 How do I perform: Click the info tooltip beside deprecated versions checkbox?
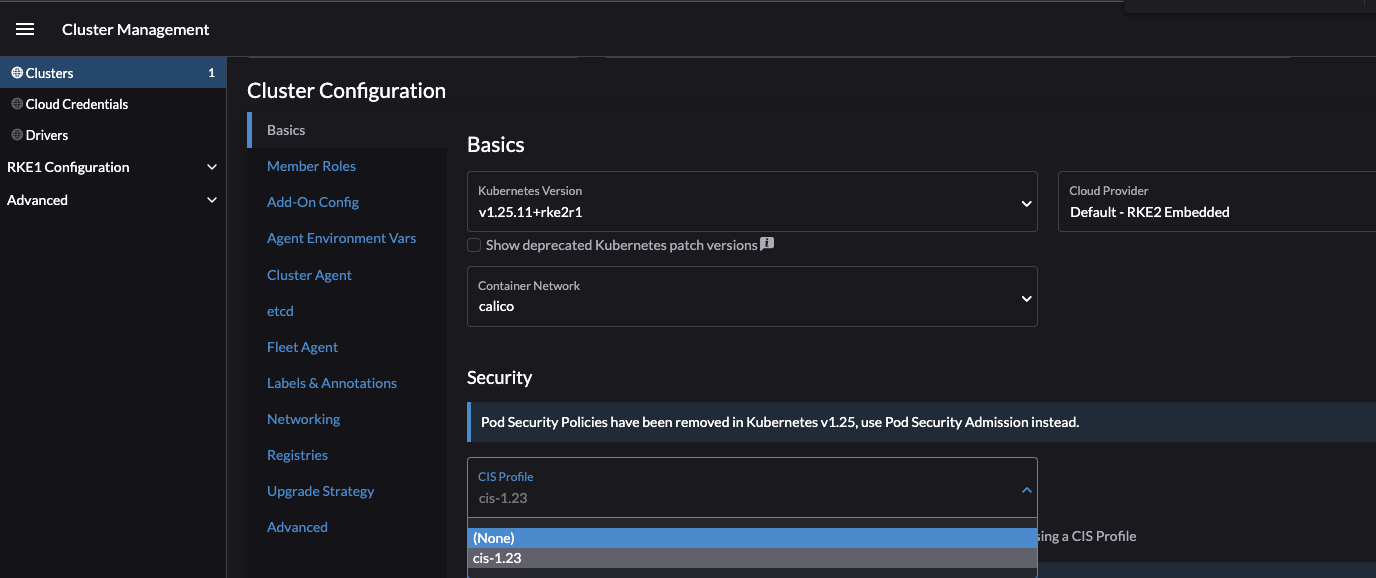[767, 243]
